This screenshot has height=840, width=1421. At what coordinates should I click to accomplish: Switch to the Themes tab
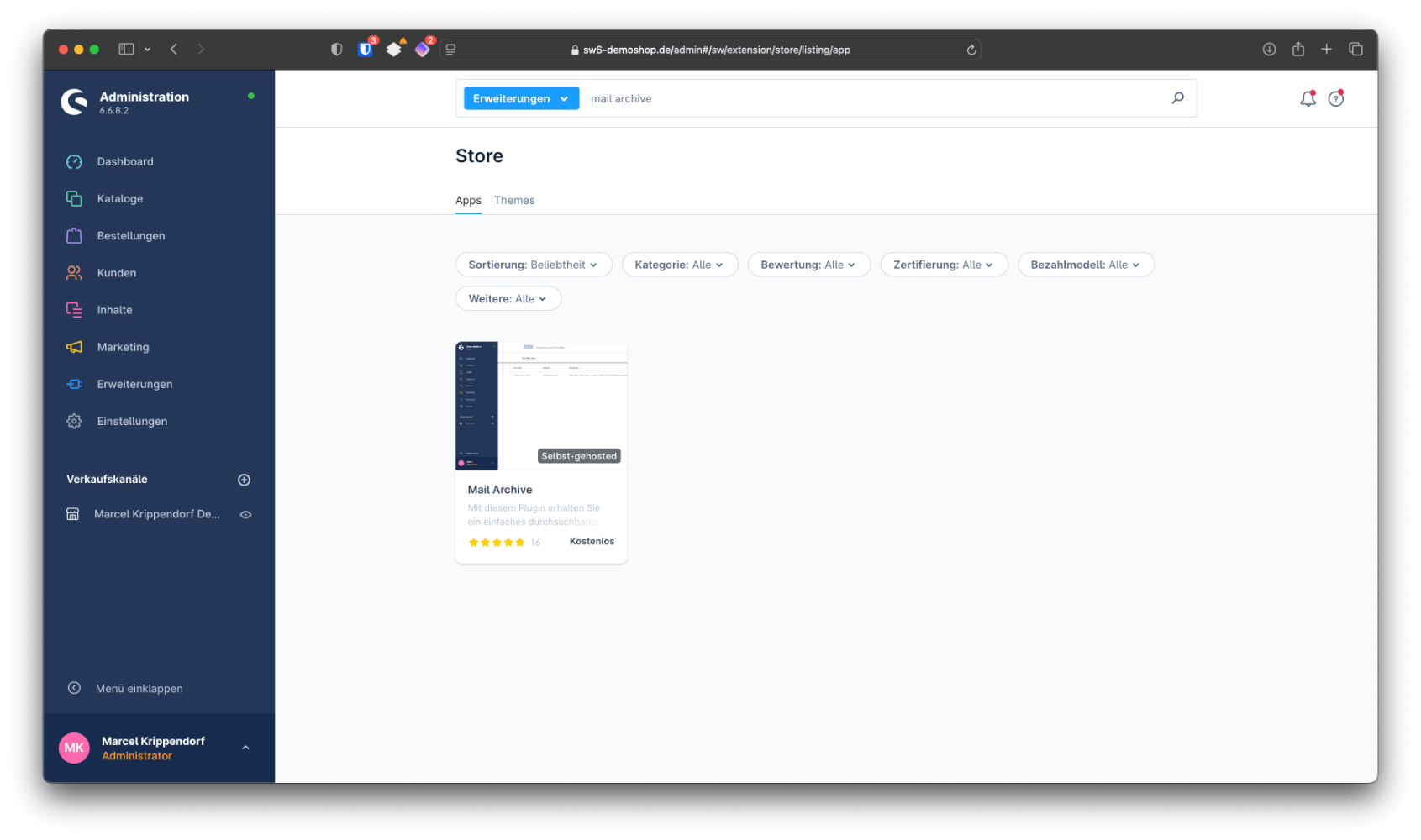click(x=513, y=200)
